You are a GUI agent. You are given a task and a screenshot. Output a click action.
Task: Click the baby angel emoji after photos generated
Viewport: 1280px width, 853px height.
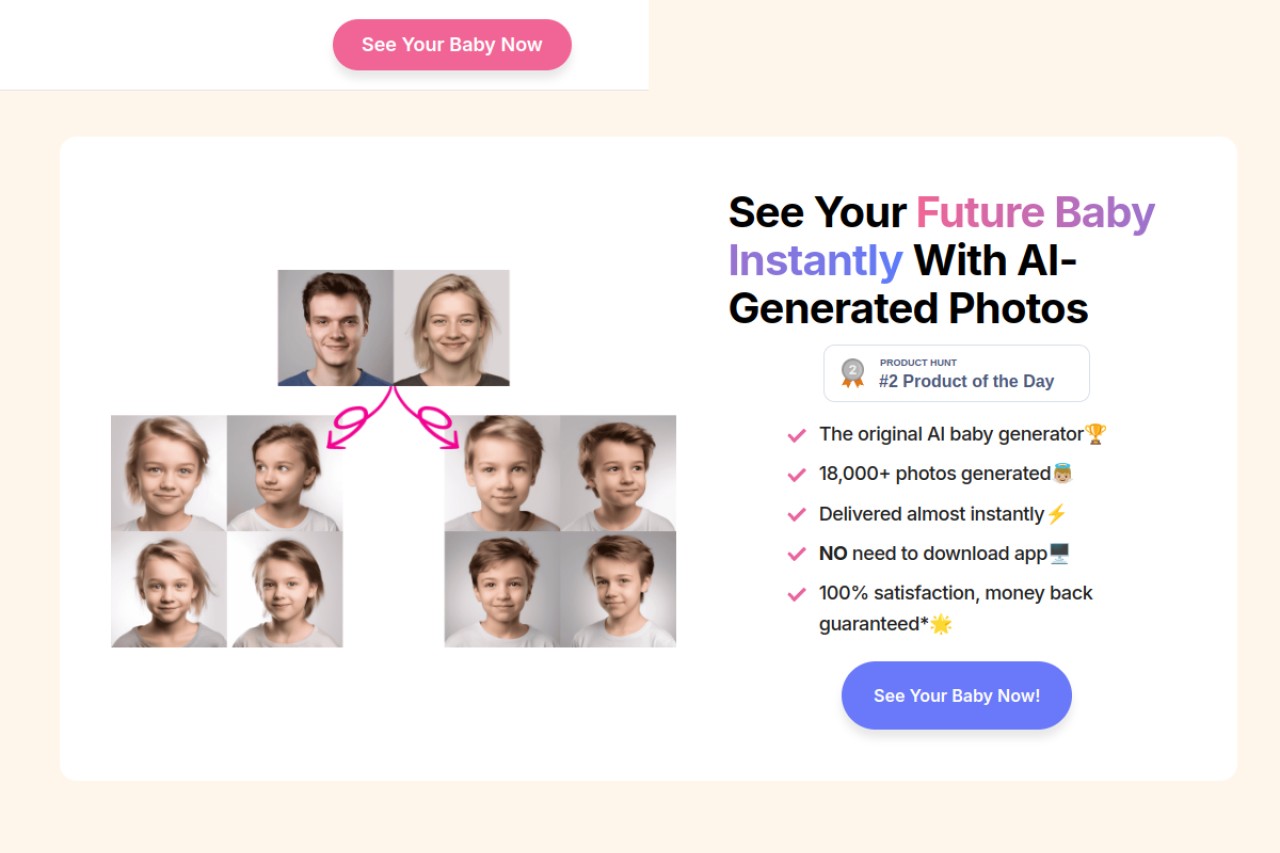[1062, 473]
